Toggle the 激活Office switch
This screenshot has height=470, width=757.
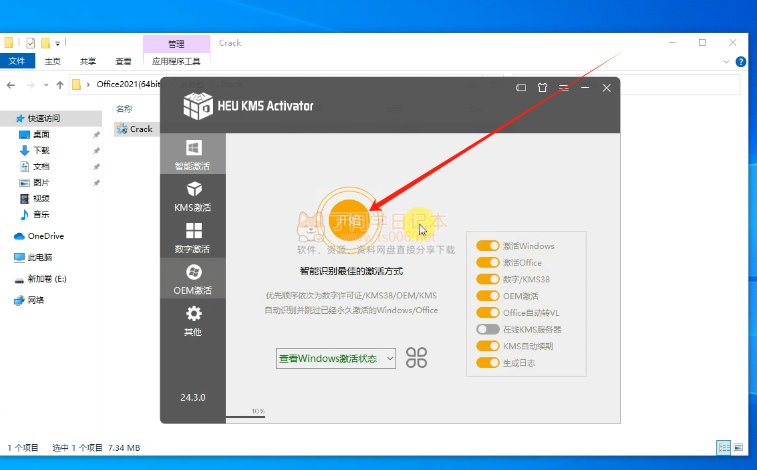coord(488,263)
